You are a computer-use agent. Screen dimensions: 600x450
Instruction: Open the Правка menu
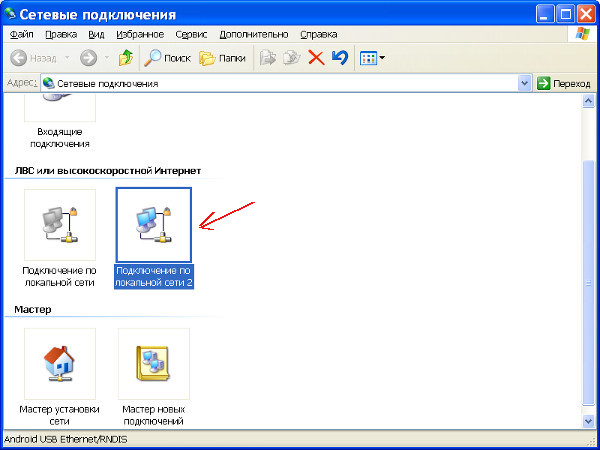(61, 34)
